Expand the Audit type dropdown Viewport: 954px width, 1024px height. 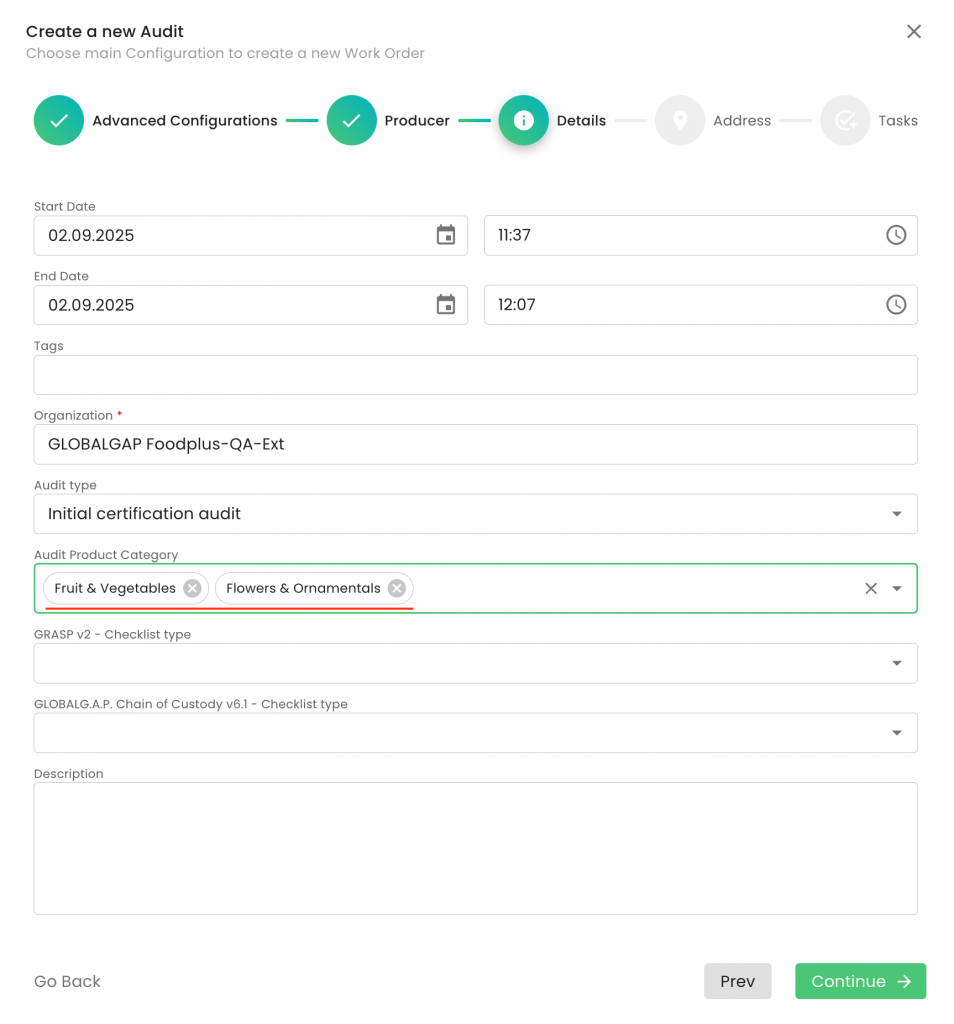click(896, 514)
